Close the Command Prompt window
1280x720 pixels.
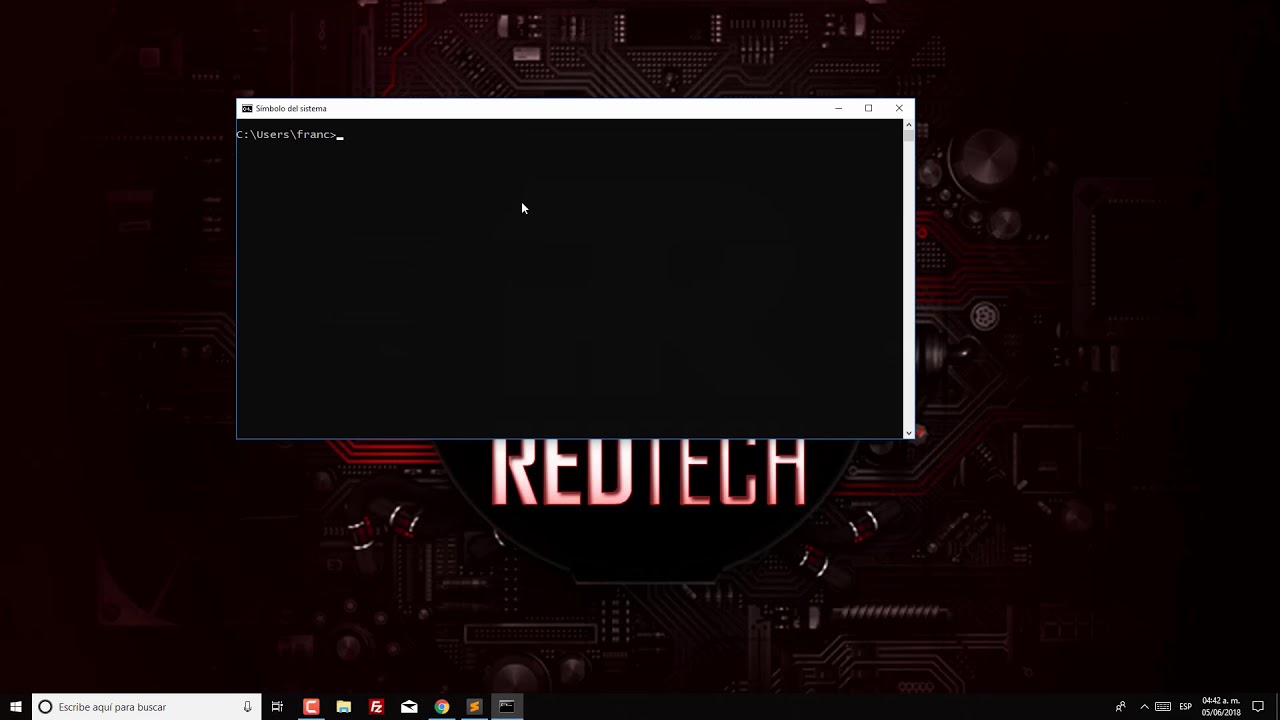point(899,108)
